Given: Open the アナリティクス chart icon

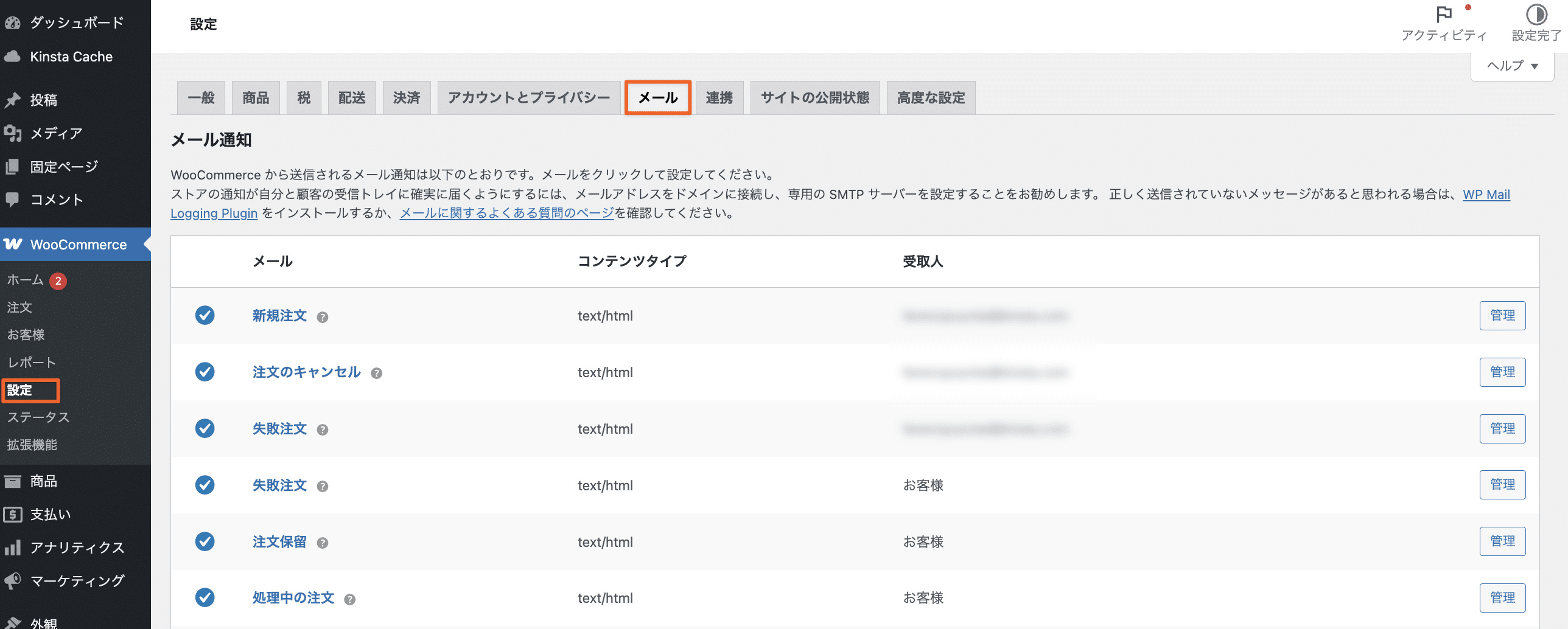Looking at the screenshot, I should (13, 547).
